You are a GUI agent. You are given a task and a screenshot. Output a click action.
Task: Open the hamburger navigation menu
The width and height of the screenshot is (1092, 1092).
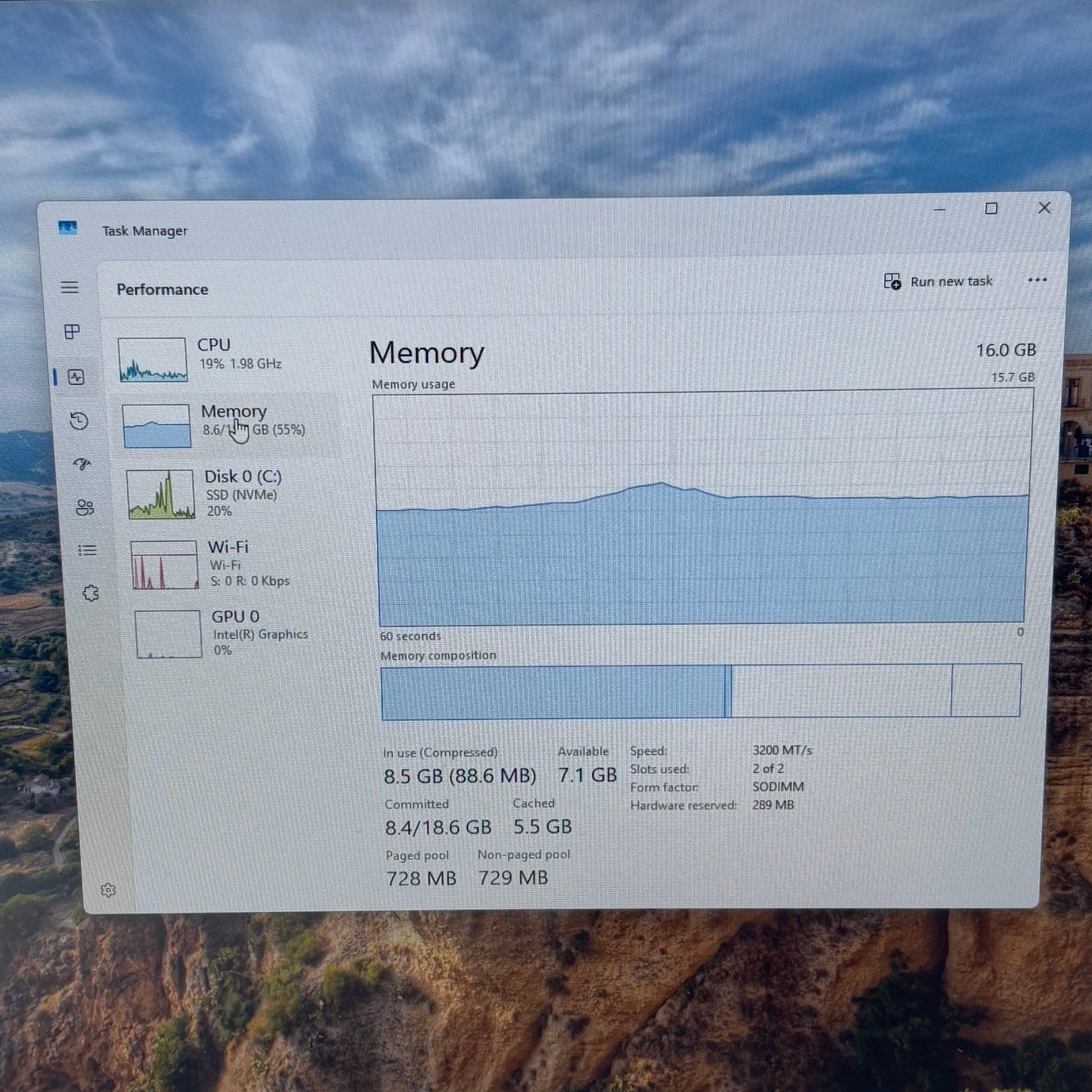70,287
